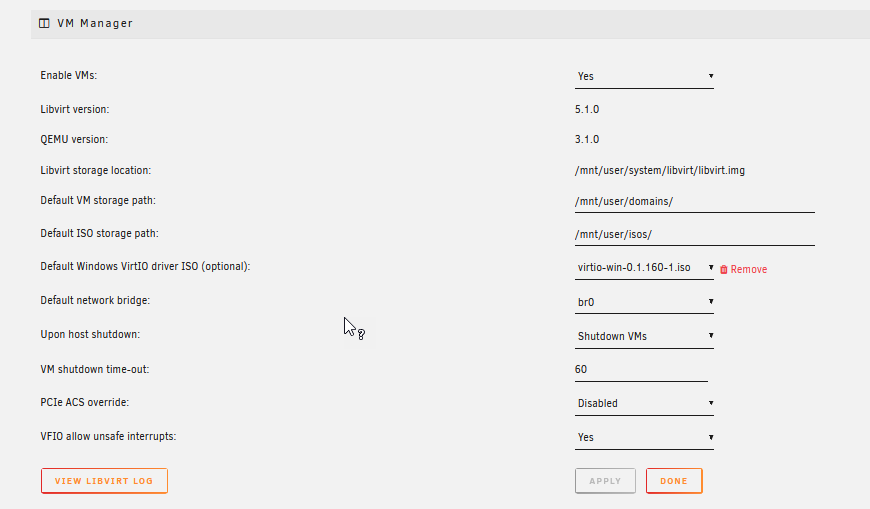Click the Default ISO storage path label

pyautogui.click(x=99, y=234)
